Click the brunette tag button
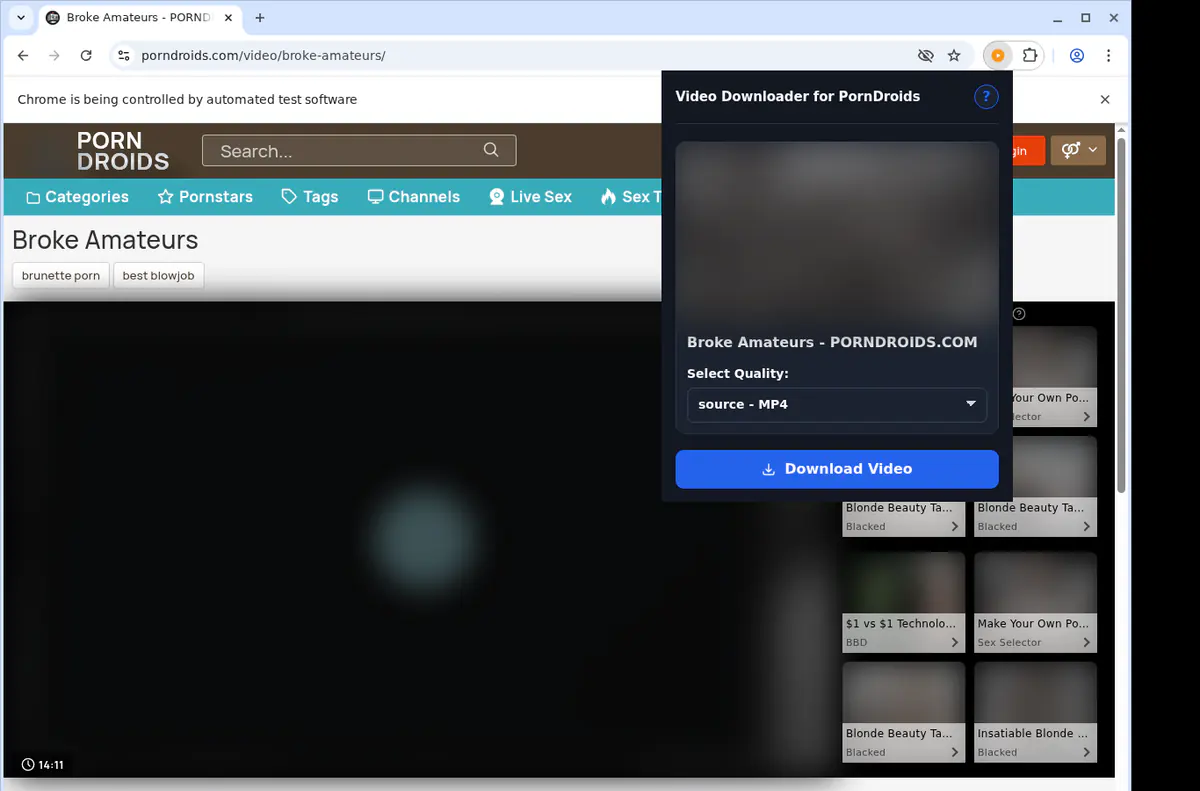 [x=61, y=276]
